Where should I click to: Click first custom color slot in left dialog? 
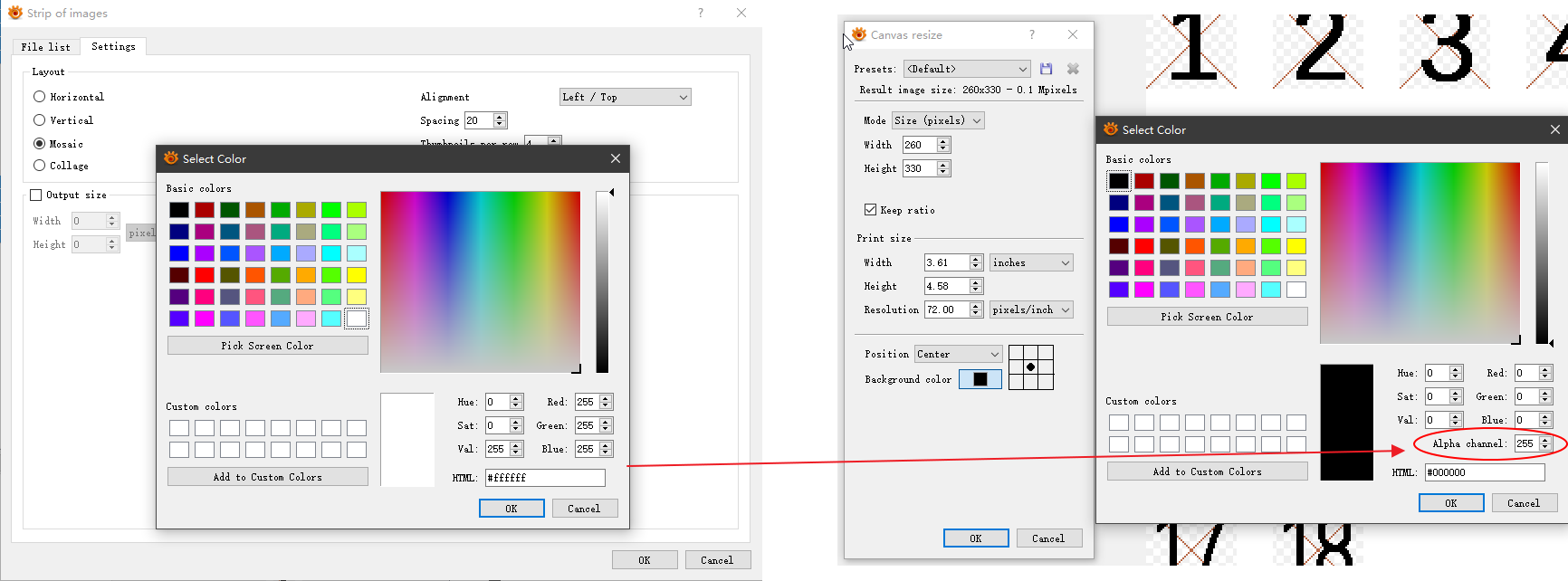point(179,428)
